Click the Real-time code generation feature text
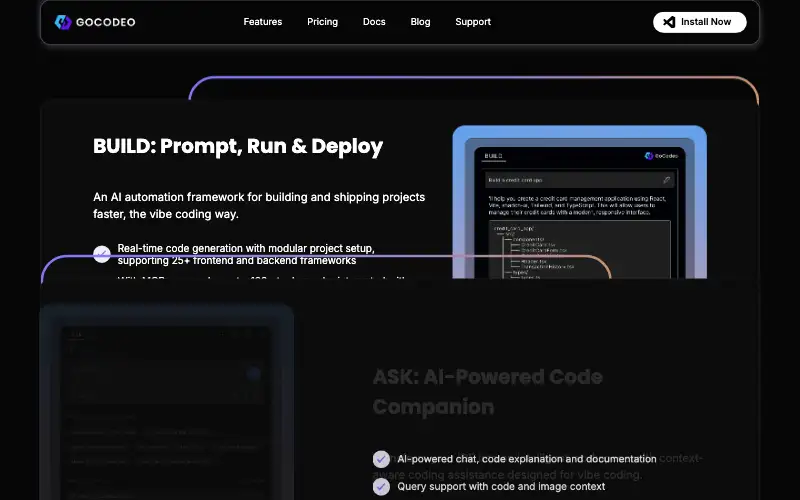 tap(246, 254)
